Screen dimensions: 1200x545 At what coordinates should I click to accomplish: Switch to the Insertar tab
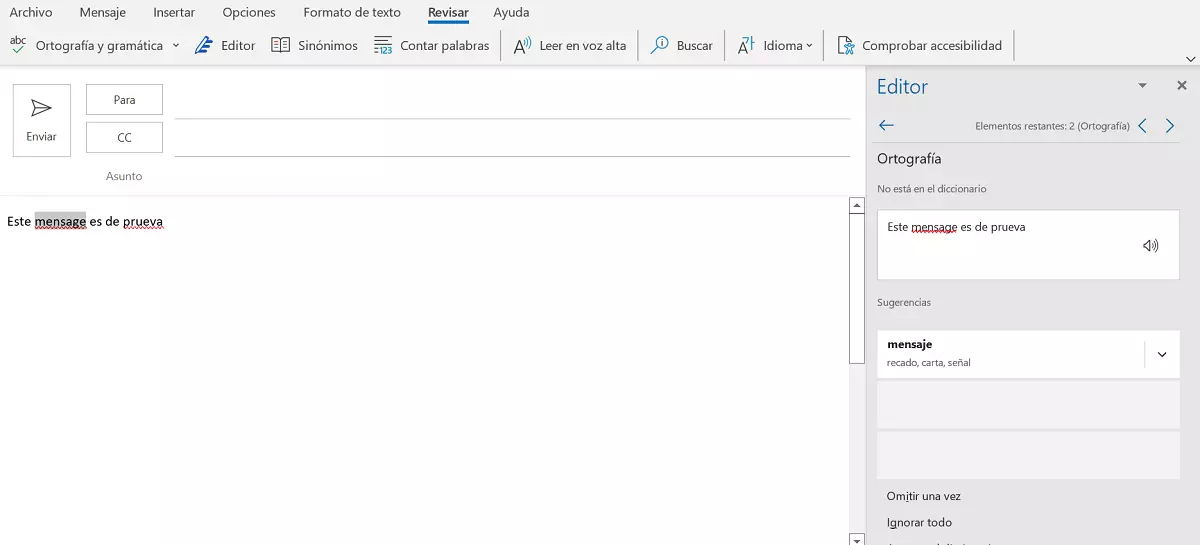[x=174, y=13]
